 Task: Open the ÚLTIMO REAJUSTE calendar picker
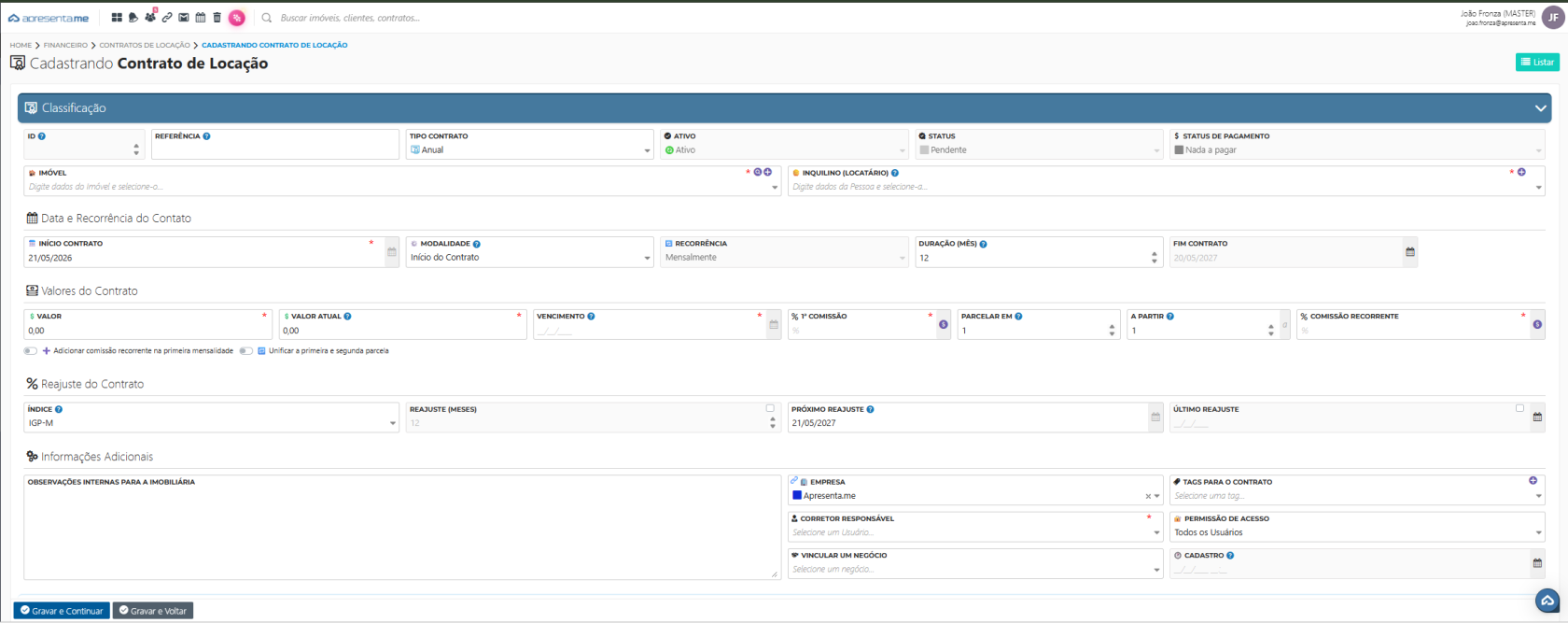pyautogui.click(x=1537, y=418)
